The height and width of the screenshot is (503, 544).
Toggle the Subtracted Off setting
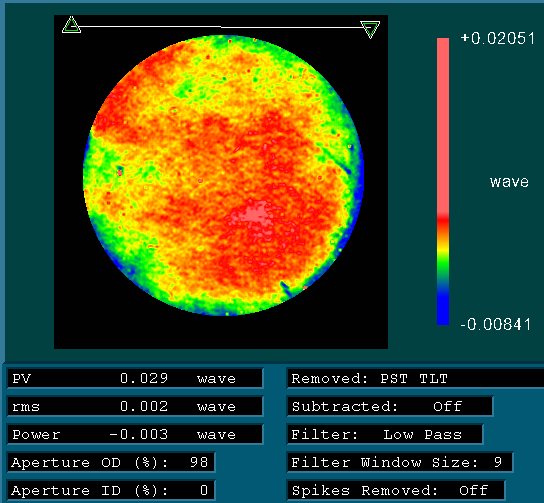390,406
